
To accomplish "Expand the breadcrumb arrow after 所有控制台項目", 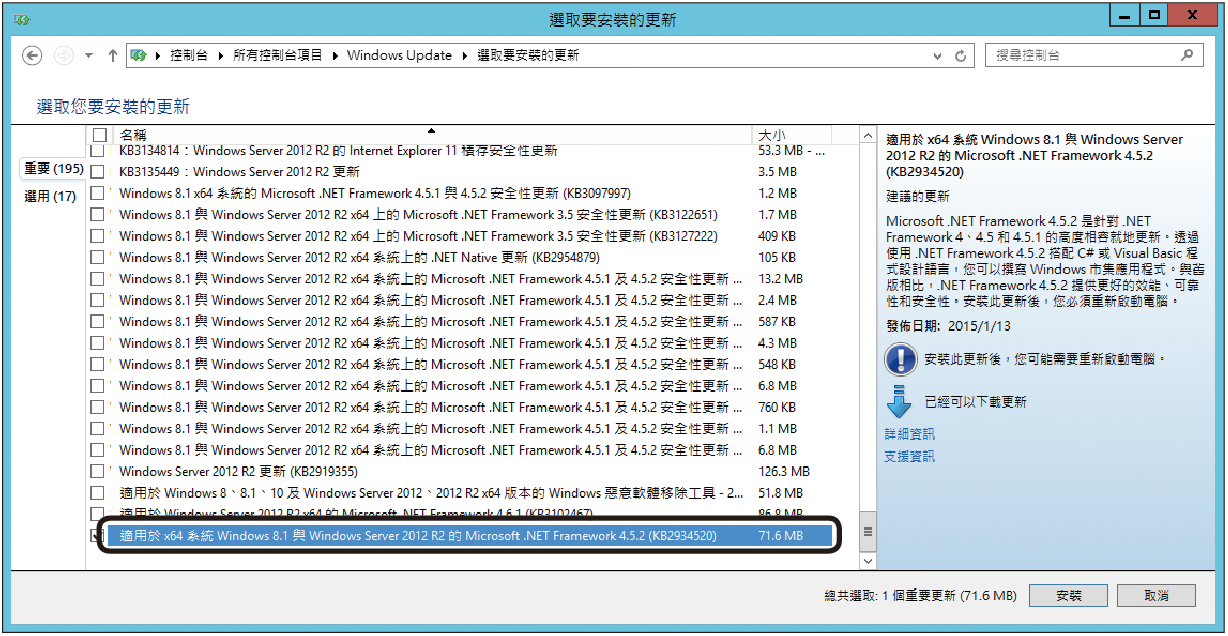I will (335, 56).
